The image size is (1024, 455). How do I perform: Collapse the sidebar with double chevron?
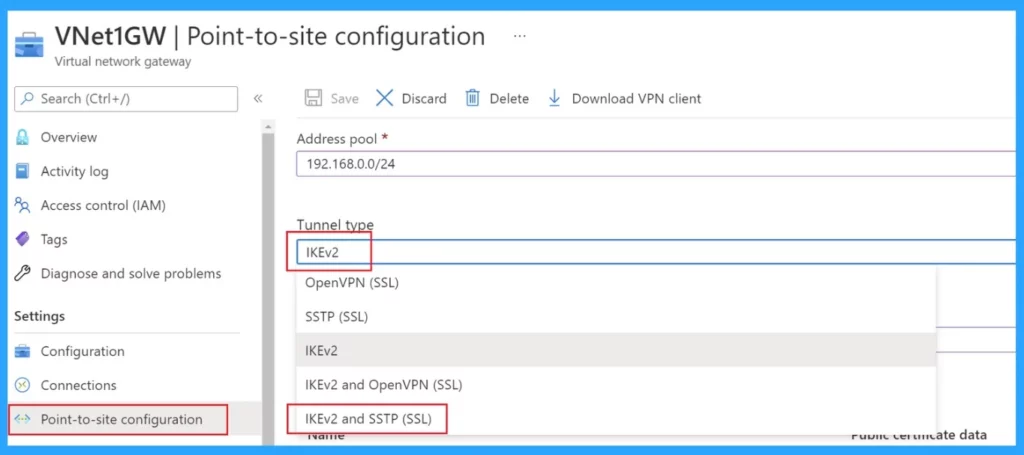point(258,99)
